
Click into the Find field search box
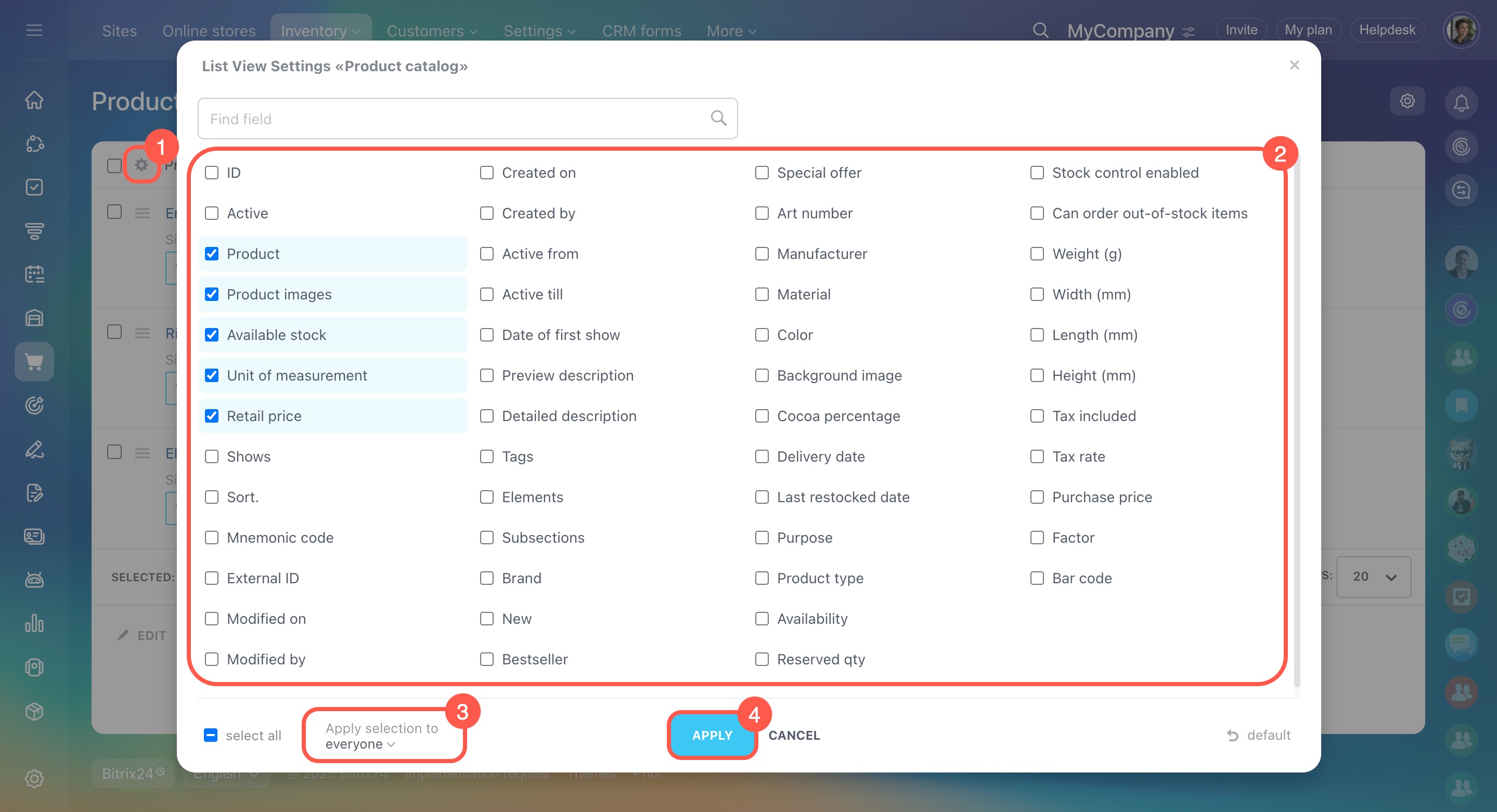click(x=459, y=119)
